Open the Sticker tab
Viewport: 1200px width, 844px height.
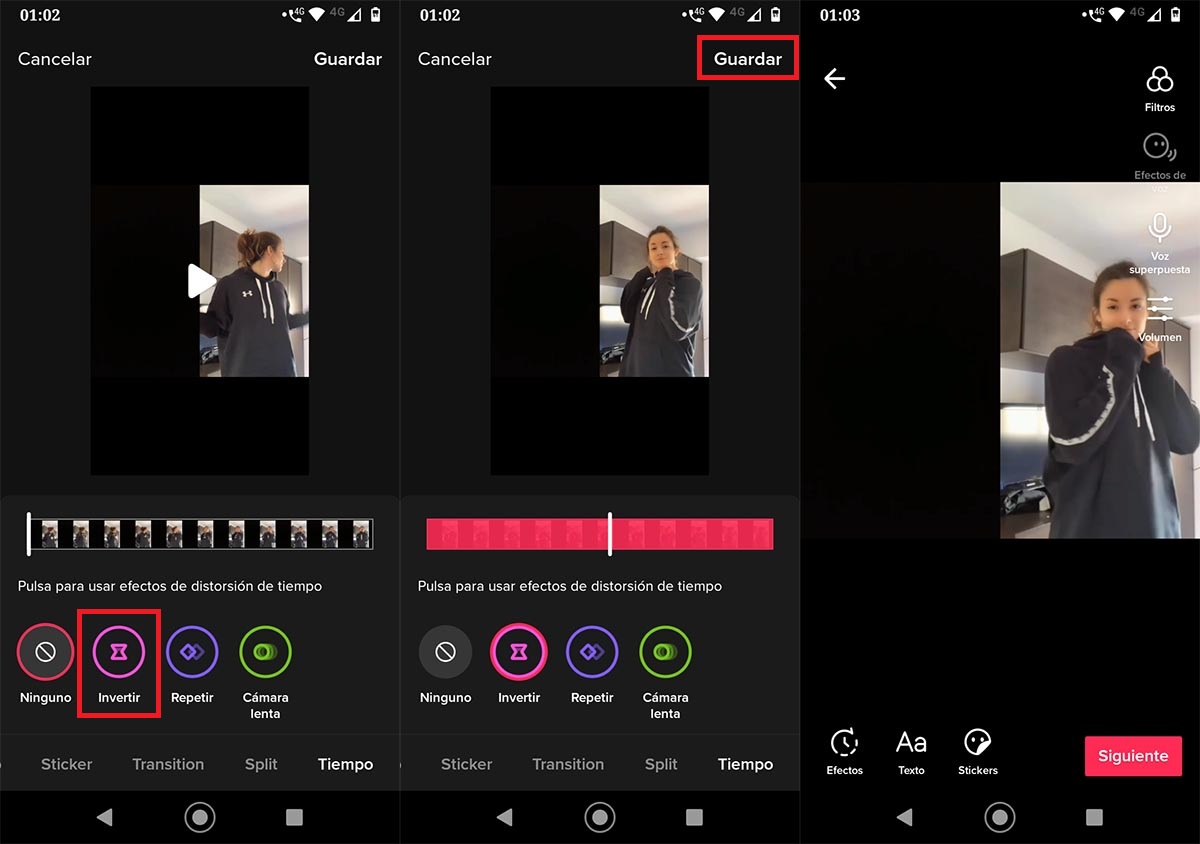66,763
